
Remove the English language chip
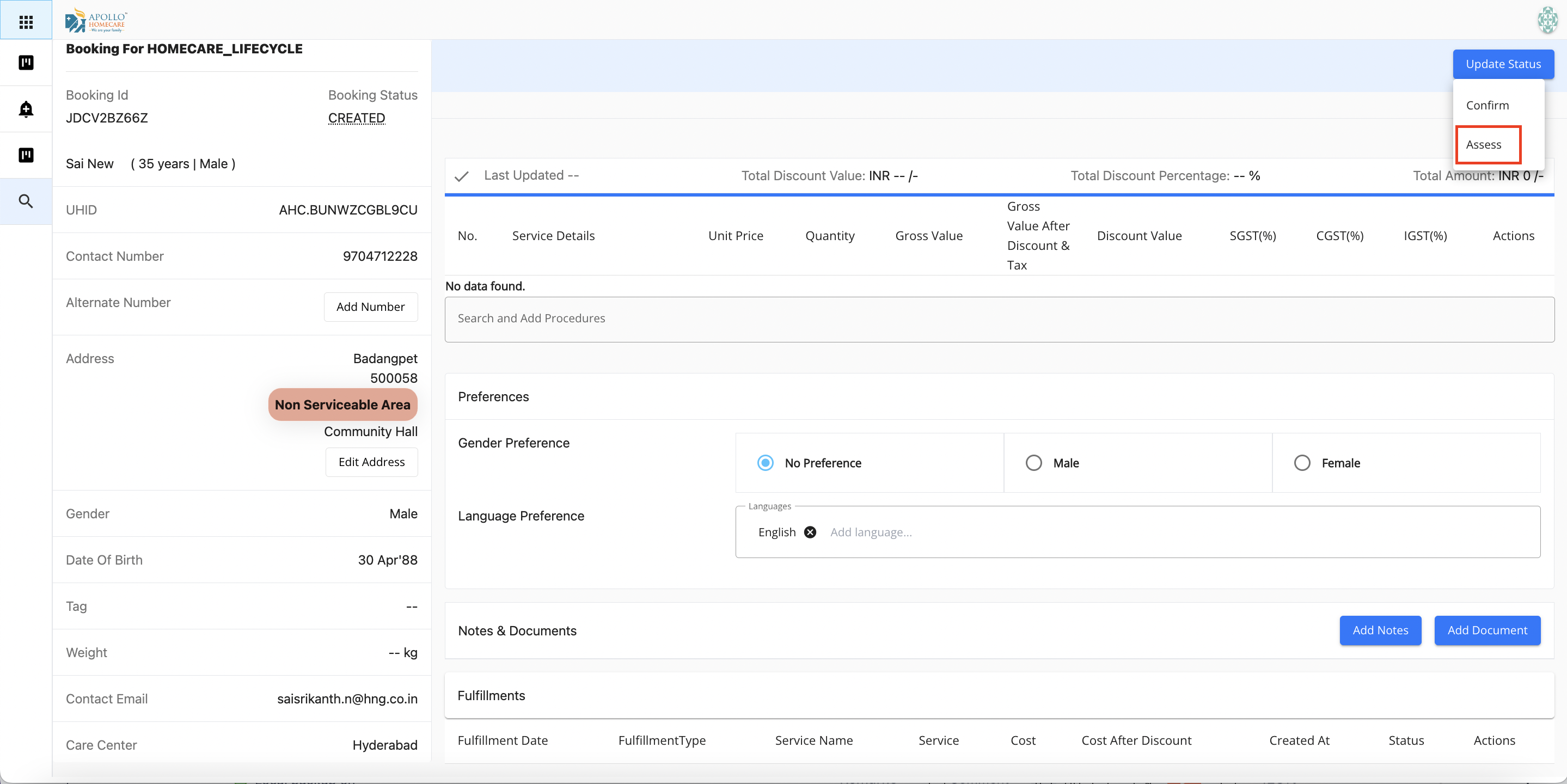[810, 532]
